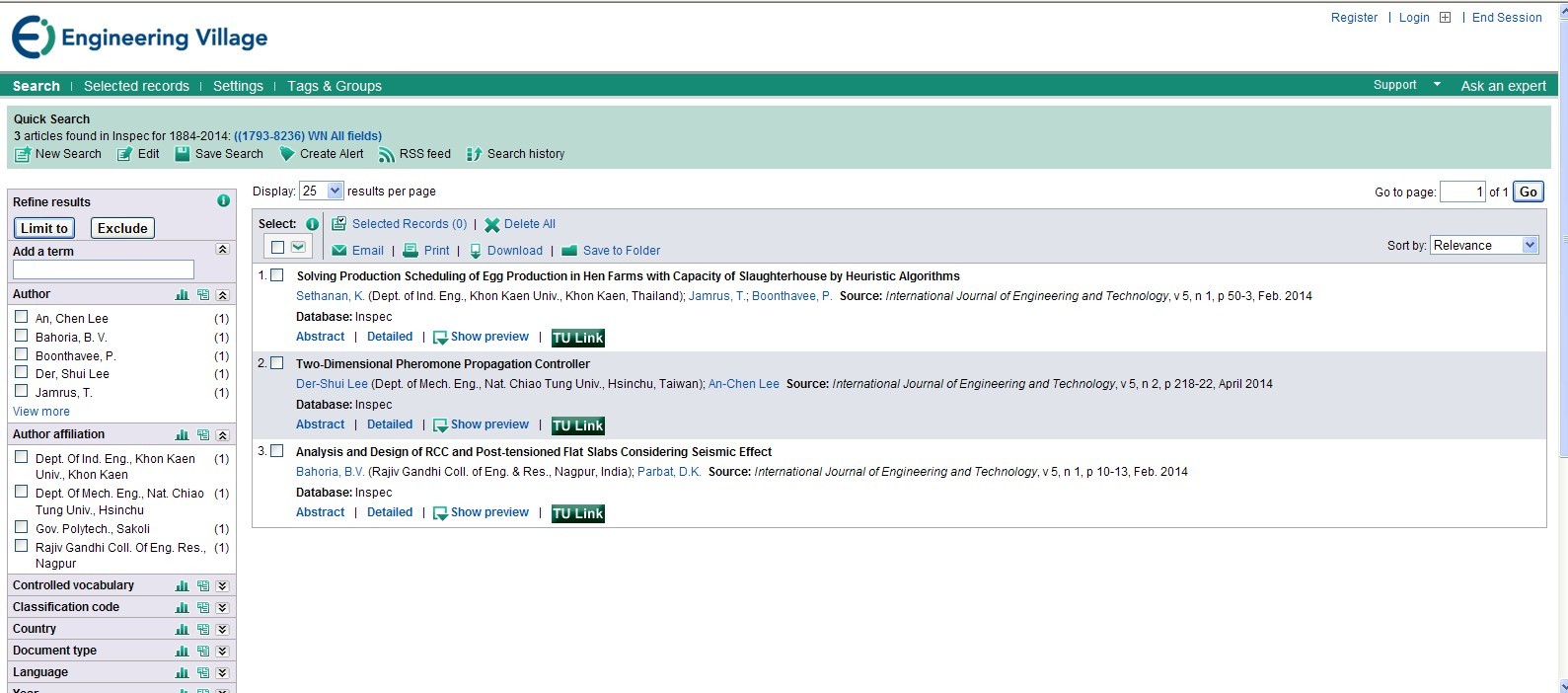Export Country facet data icon
Viewport: 1568px width, 693px height.
(x=202, y=629)
